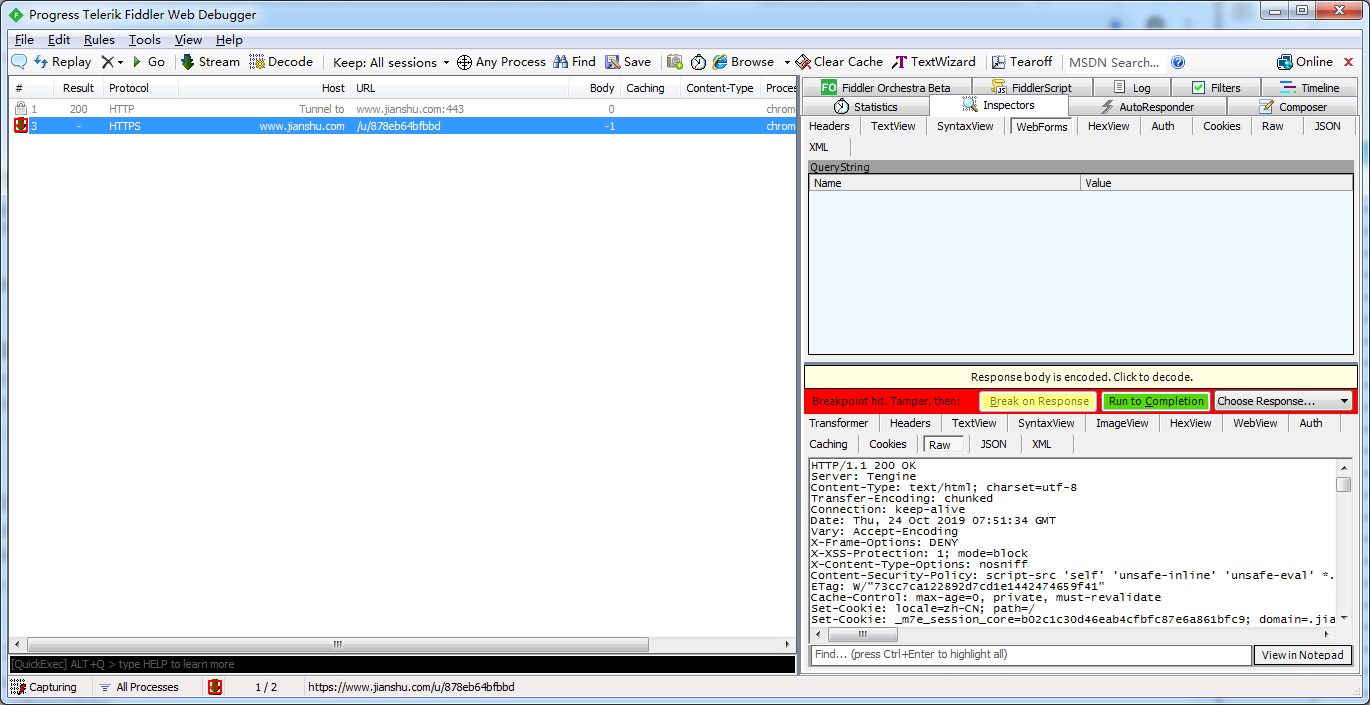Click the Online status indicator
Screen dimensions: 1370x705
(1305, 62)
